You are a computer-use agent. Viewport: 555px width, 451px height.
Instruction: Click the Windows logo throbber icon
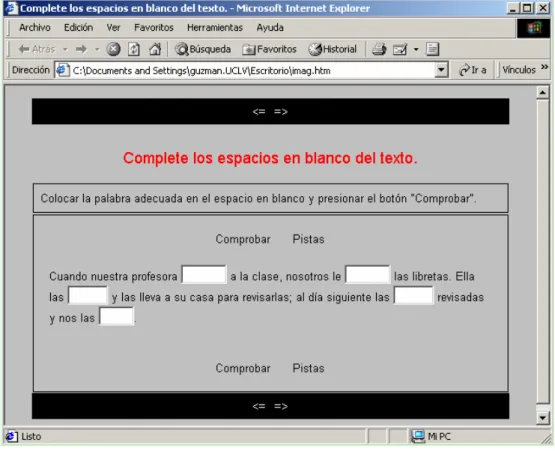534,28
